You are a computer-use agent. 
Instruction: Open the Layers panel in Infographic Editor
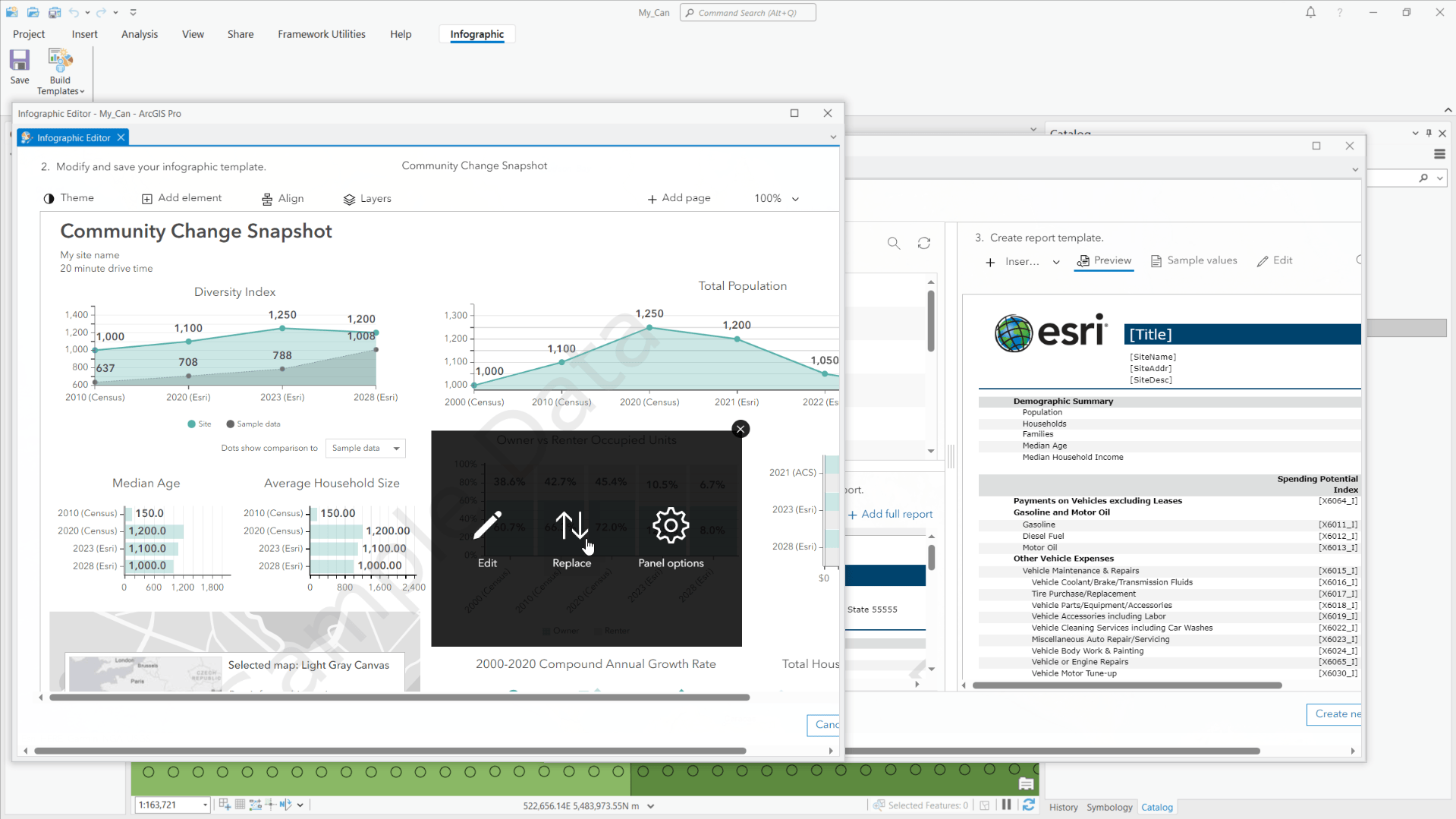367,199
